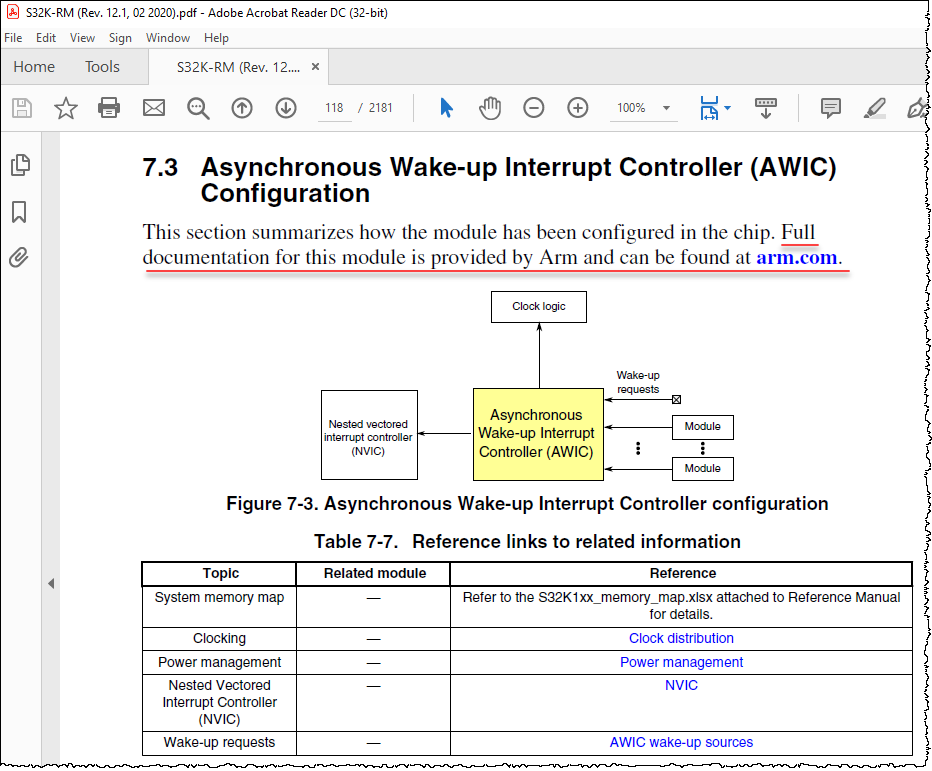
Task: Select the S32K-RM document tab
Action: pos(238,67)
